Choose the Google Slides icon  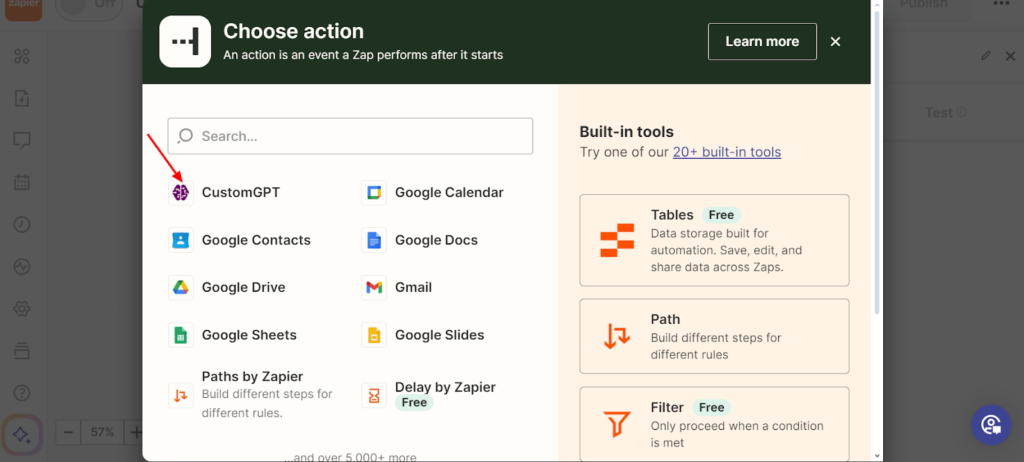pos(374,335)
